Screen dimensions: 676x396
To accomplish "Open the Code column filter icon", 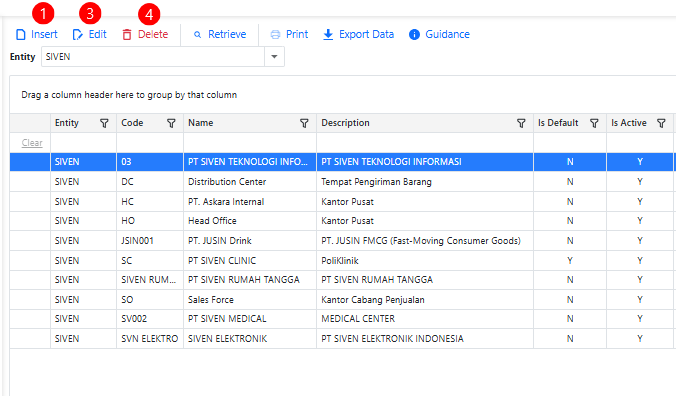I will tap(171, 123).
